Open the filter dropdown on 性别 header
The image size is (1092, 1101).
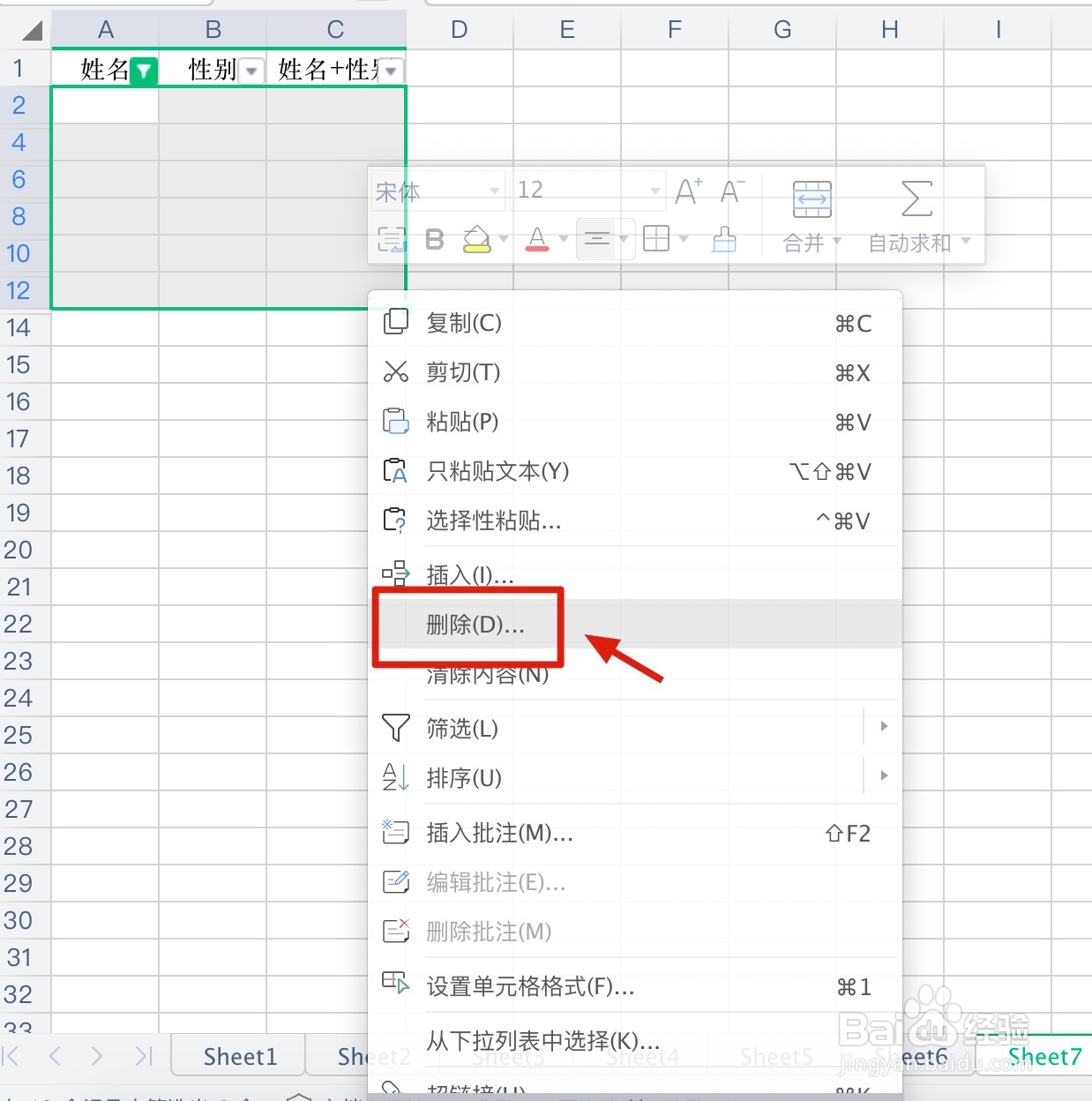click(x=252, y=71)
